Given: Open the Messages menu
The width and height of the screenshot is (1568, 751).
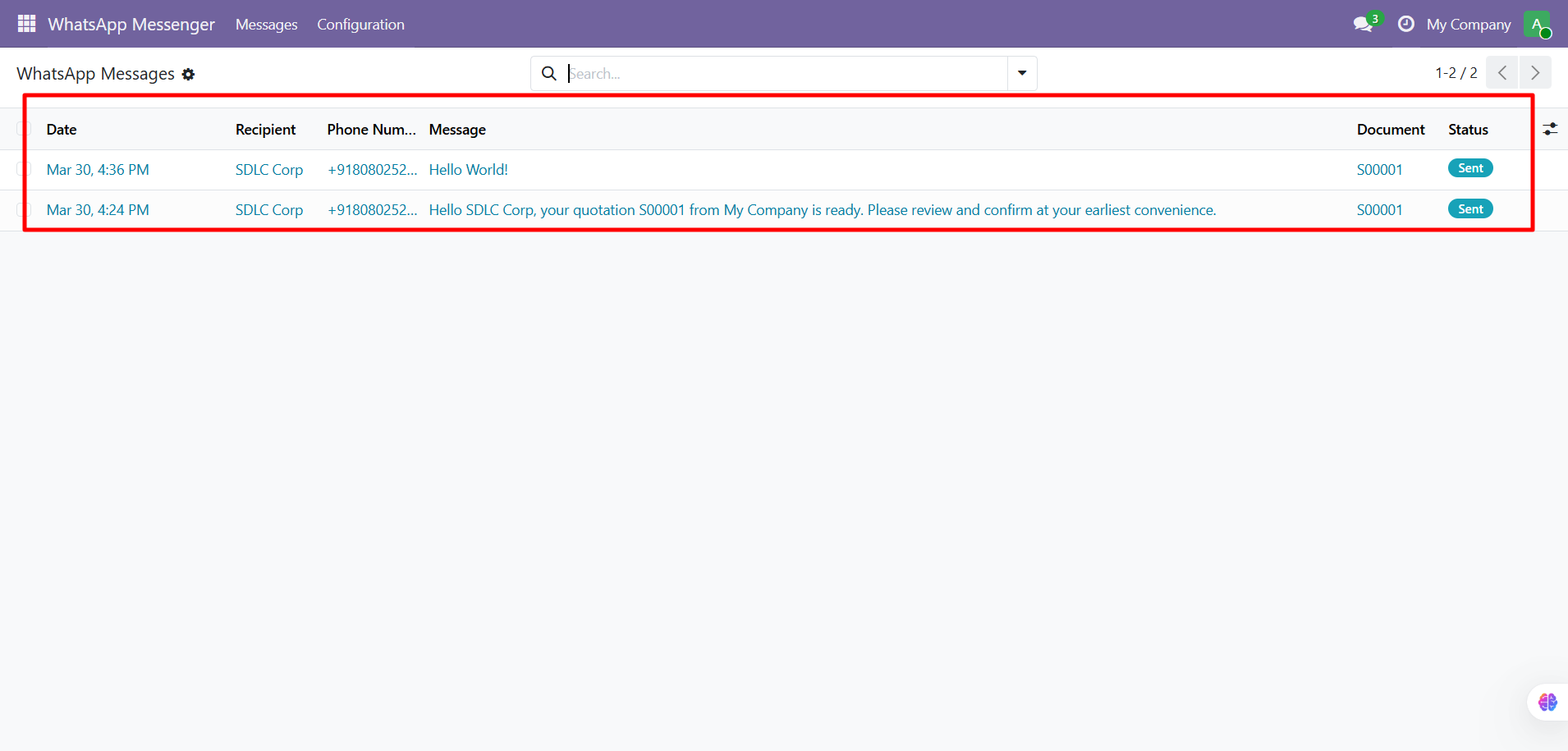Looking at the screenshot, I should (x=266, y=24).
